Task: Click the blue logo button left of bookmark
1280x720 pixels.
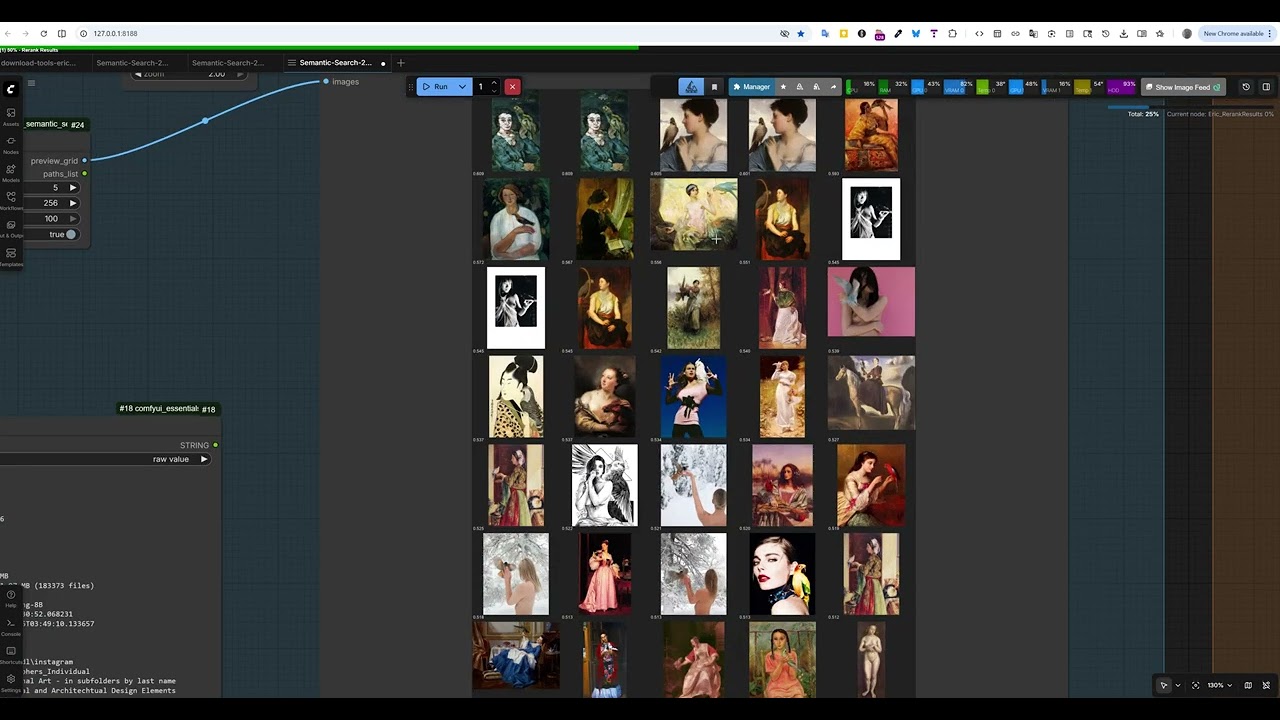Action: (691, 87)
